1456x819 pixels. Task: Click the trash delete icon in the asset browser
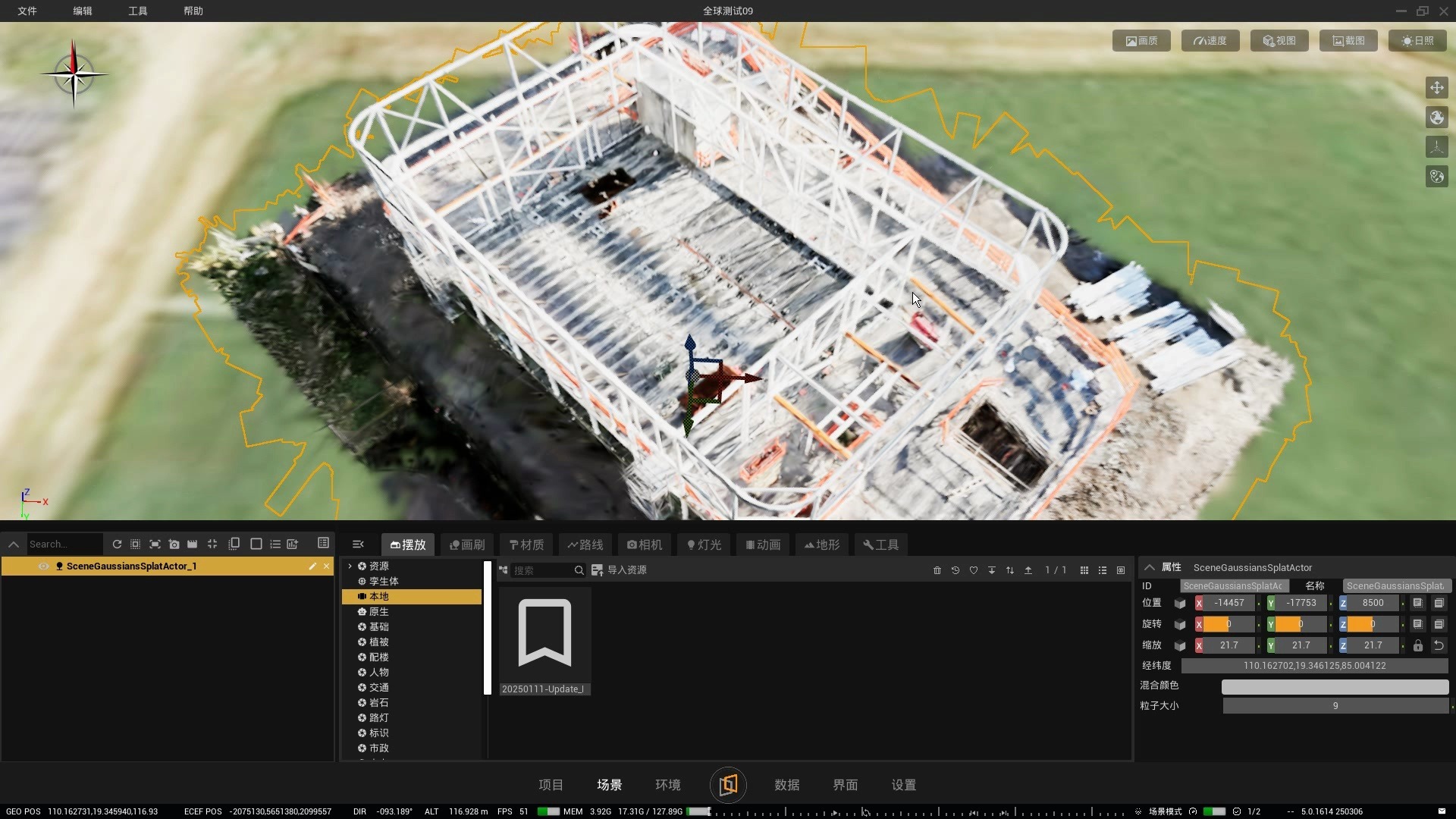click(937, 570)
